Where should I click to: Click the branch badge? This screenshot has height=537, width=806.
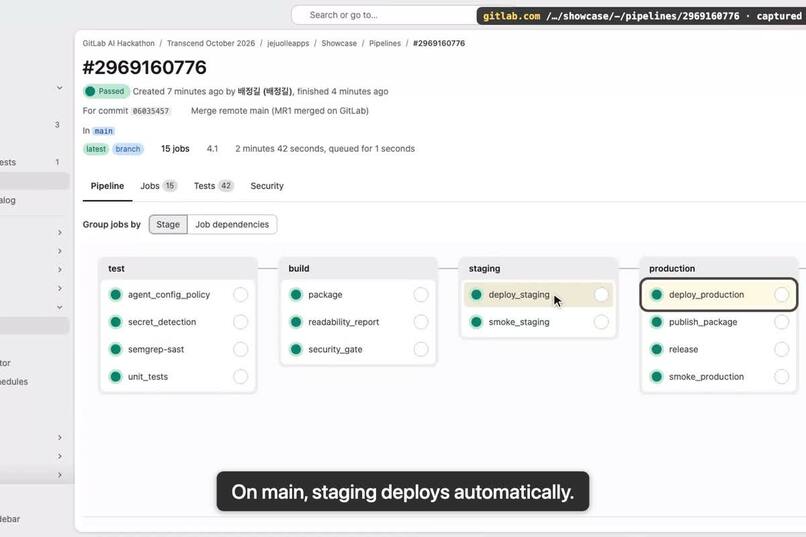click(x=128, y=149)
